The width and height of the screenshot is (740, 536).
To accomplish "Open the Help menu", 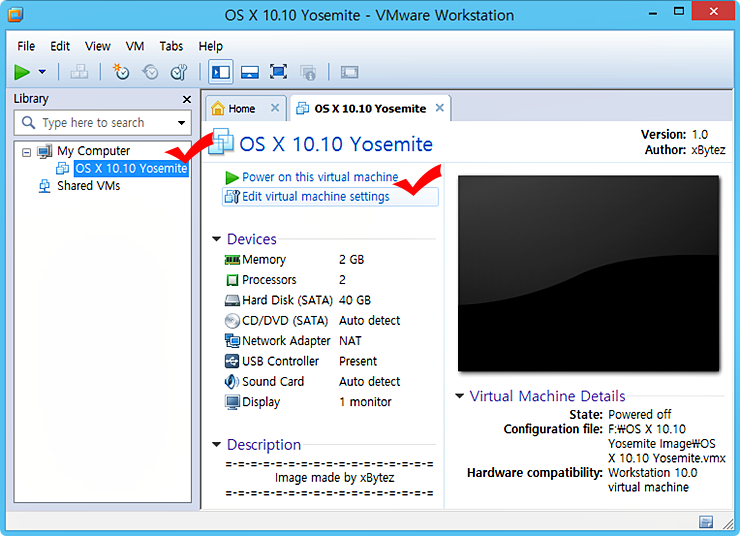I will point(210,46).
